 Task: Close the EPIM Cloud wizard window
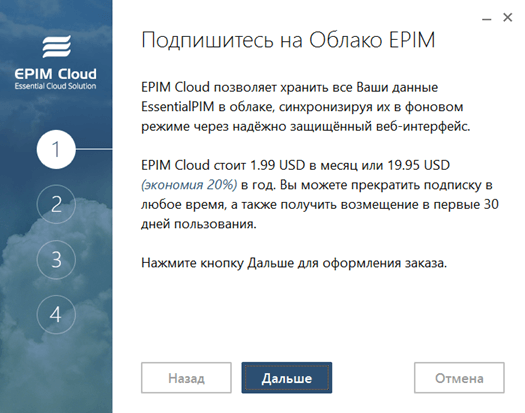(508, 17)
